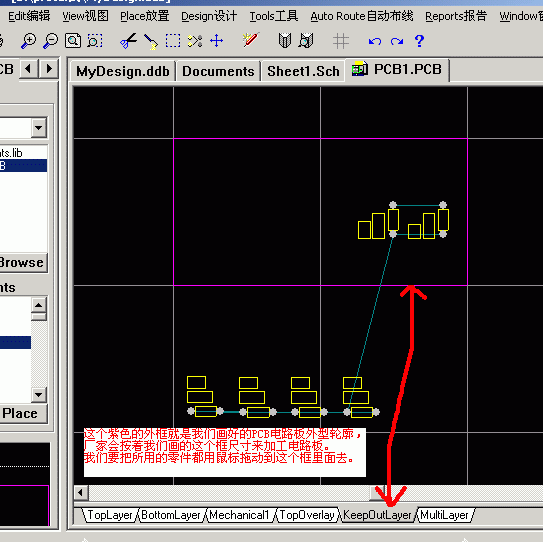Open the Auto Route menu
543x542 pixels.
[x=362, y=16]
